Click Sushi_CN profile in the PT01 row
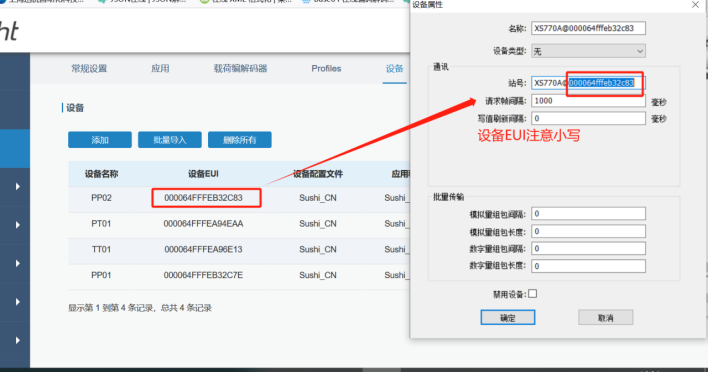The height and width of the screenshot is (372, 708). [317, 223]
